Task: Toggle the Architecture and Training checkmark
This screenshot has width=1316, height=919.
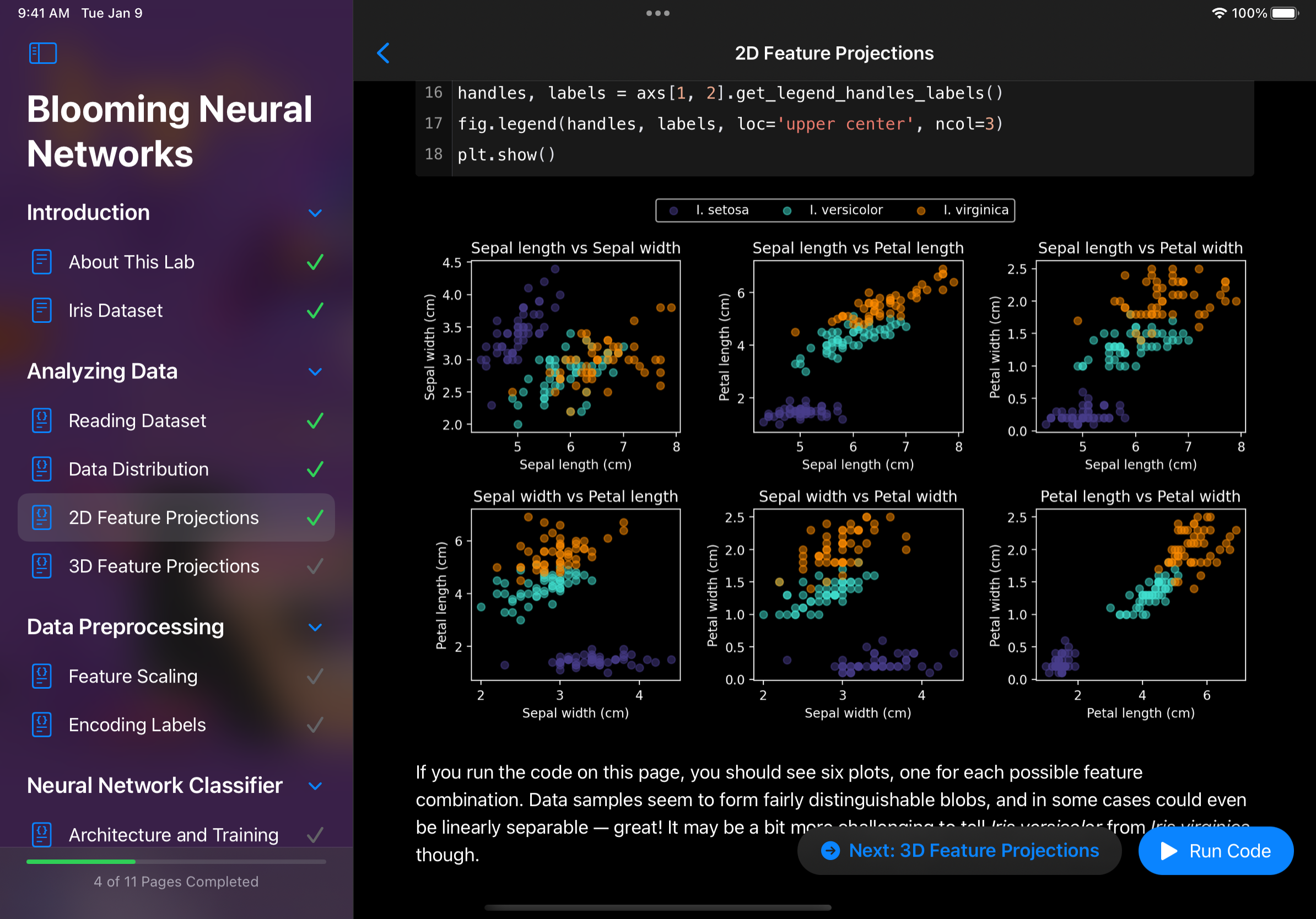Action: click(x=315, y=835)
